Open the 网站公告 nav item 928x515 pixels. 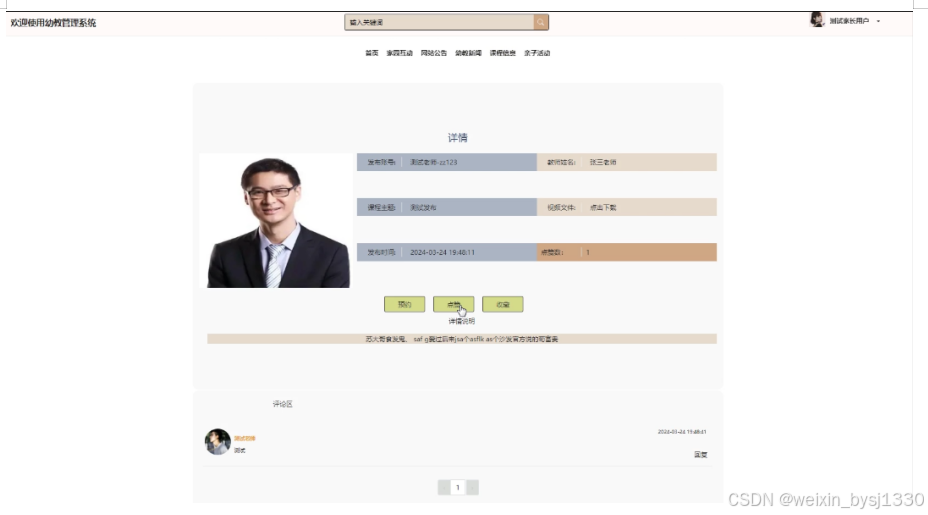pyautogui.click(x=434, y=53)
